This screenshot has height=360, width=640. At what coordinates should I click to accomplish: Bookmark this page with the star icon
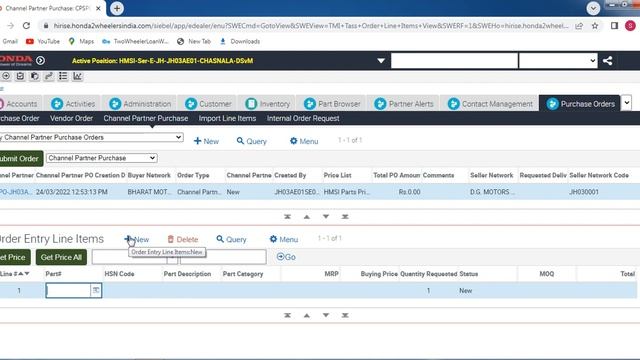[x=595, y=26]
